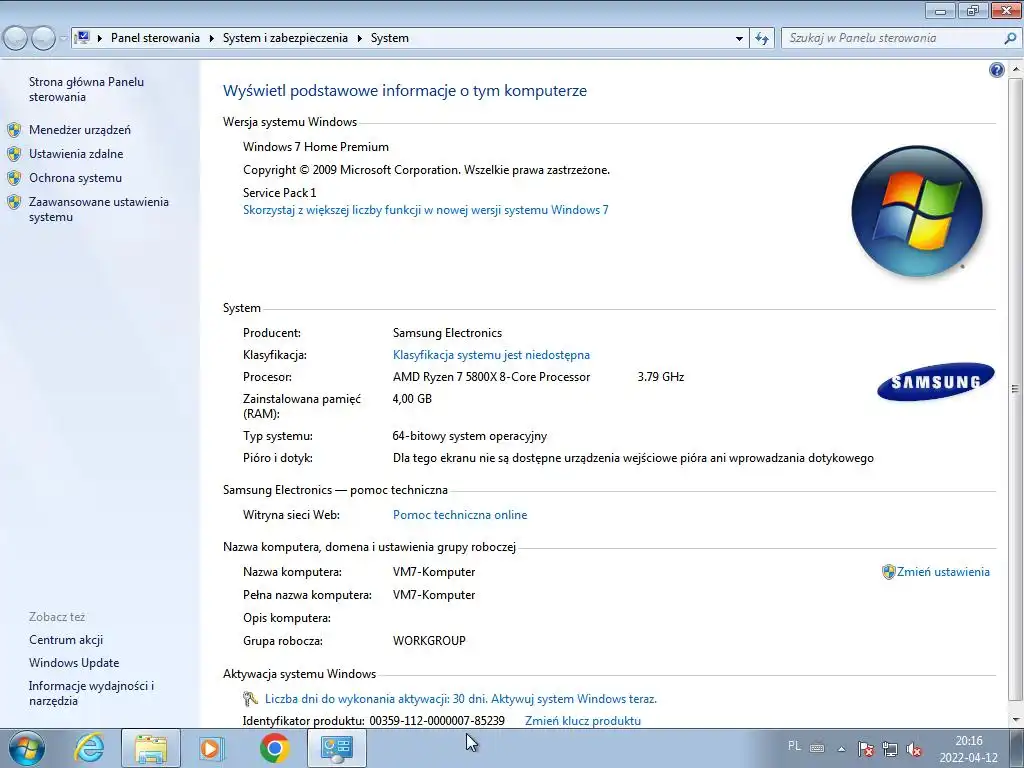This screenshot has height=768, width=1024.
Task: Click shield icon beside Ustawienia zdalne
Action: point(14,154)
